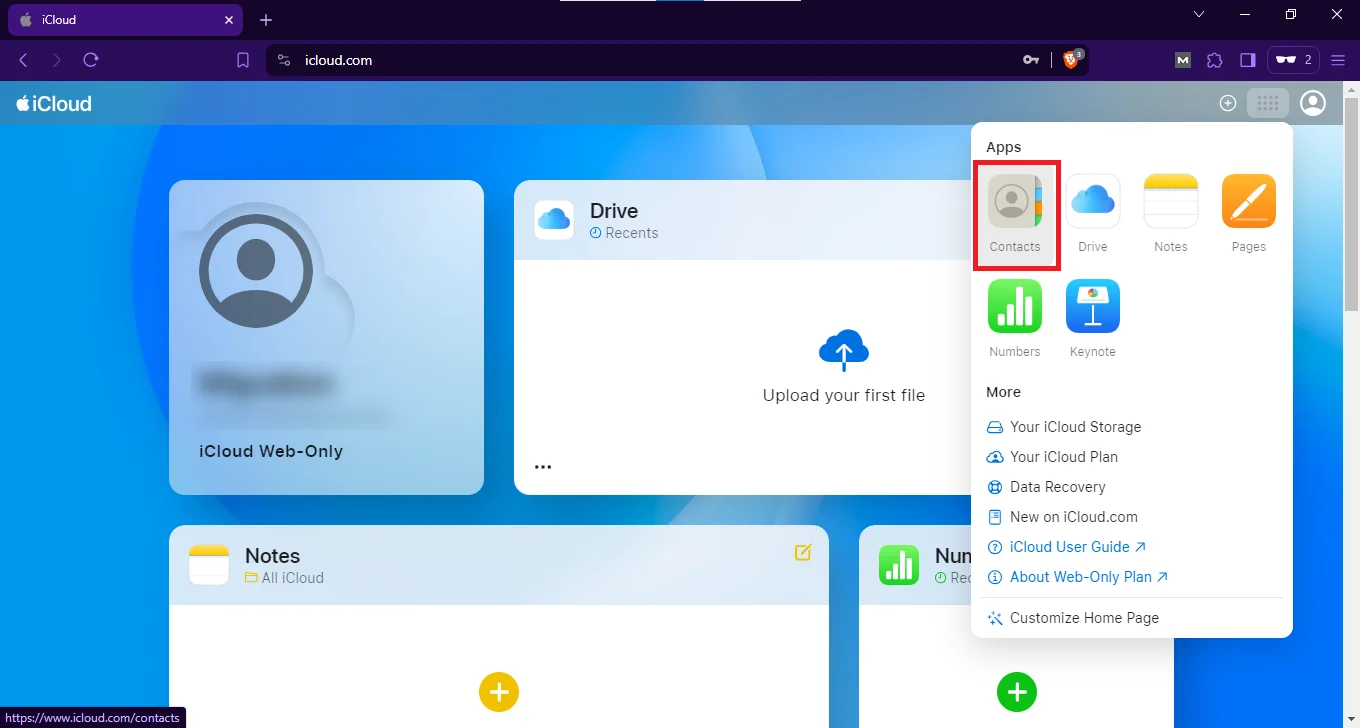Launch the Pages app

[1249, 214]
